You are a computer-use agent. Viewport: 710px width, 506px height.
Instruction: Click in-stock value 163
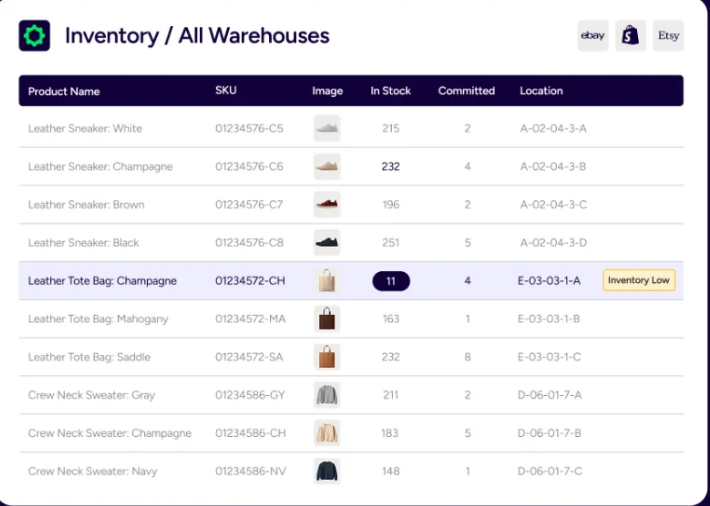coord(390,319)
